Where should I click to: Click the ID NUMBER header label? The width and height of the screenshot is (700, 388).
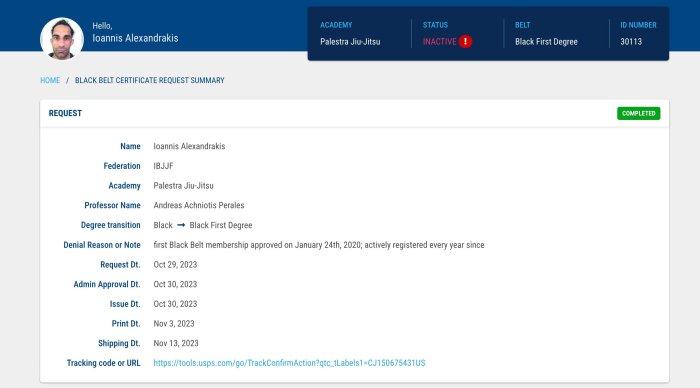click(x=638, y=25)
